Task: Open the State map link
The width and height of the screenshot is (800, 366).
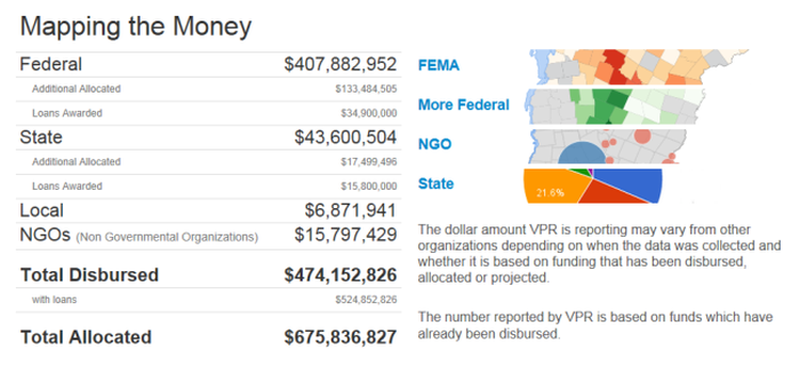Action: [x=436, y=183]
